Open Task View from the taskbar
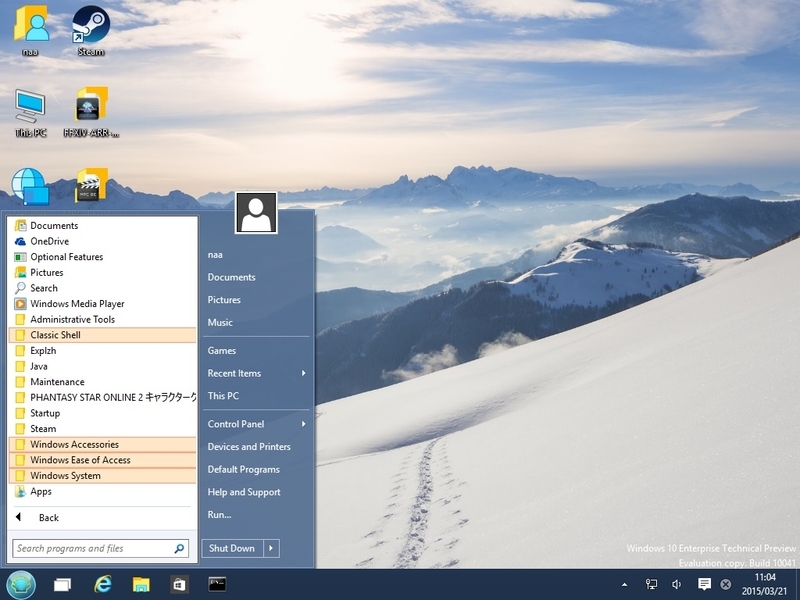Viewport: 800px width, 600px height. 62,585
